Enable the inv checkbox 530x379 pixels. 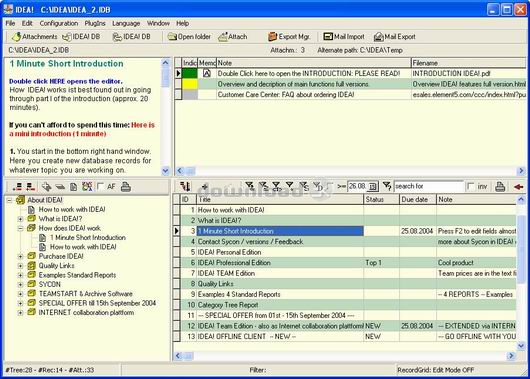click(x=470, y=186)
